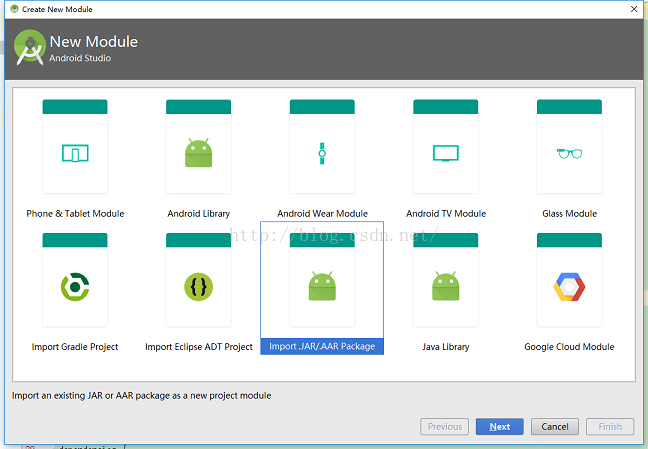Select the Android TV Module screen icon
The image size is (648, 449).
click(x=446, y=153)
